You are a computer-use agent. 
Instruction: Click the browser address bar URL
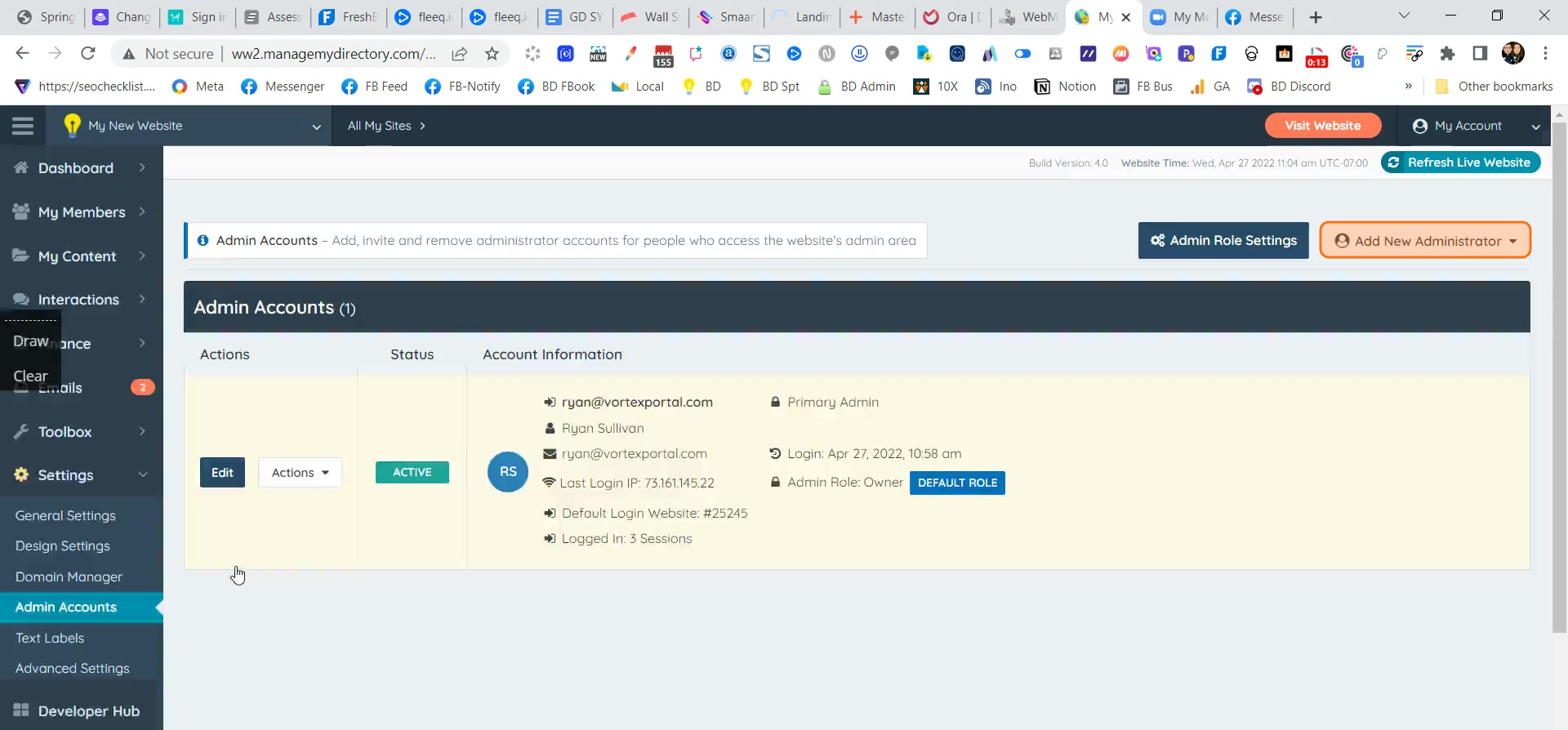[x=333, y=54]
